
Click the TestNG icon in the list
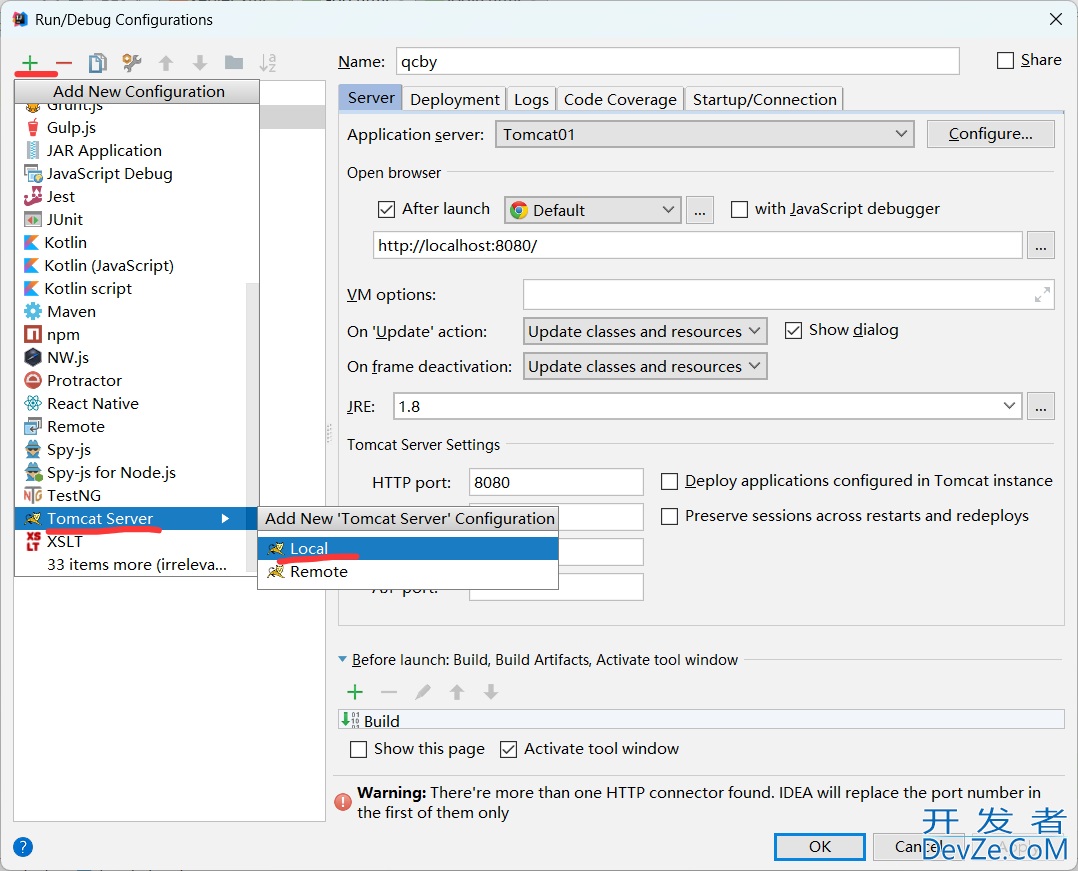click(x=33, y=496)
